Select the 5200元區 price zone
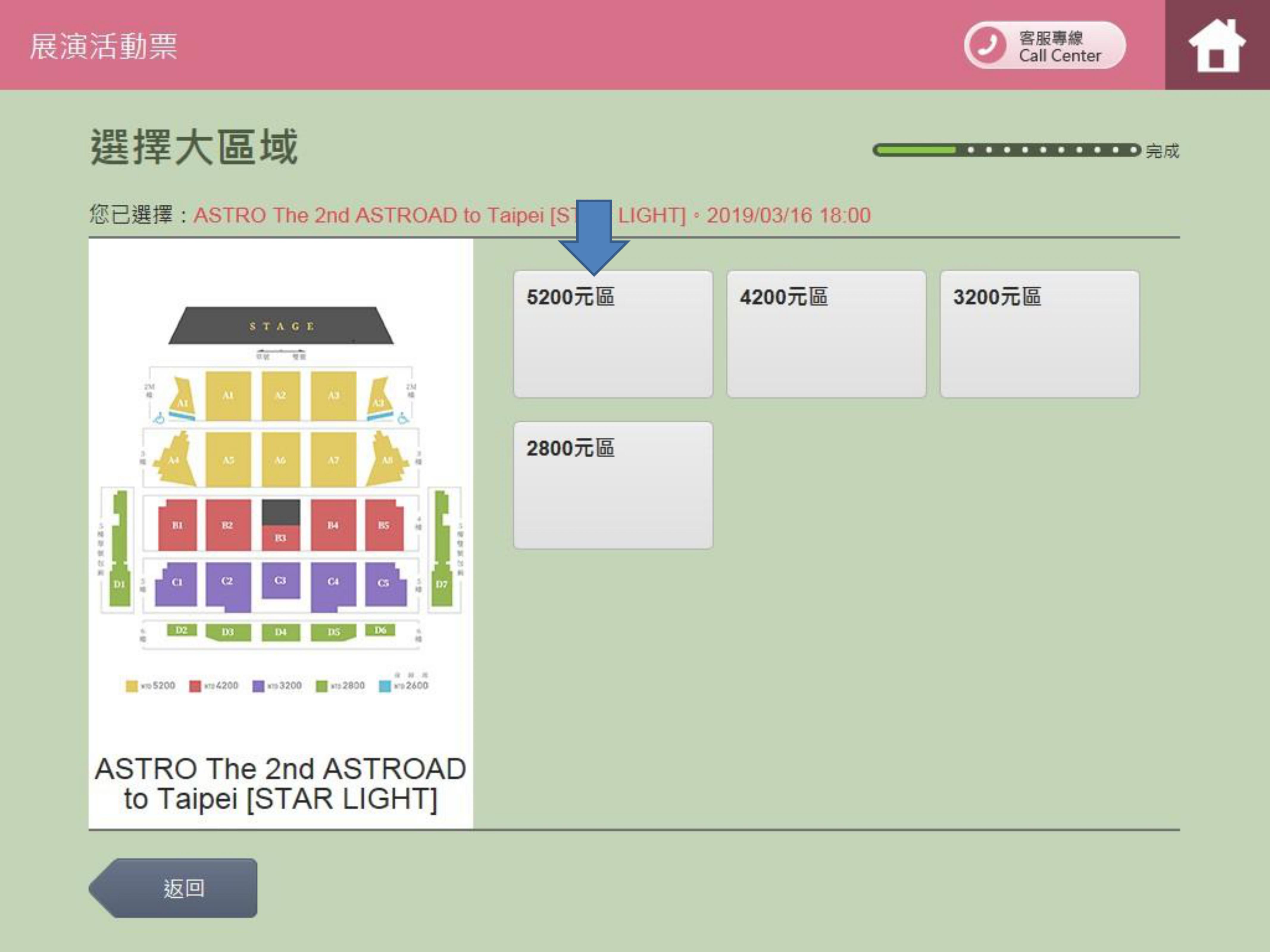1270x952 pixels. [613, 334]
